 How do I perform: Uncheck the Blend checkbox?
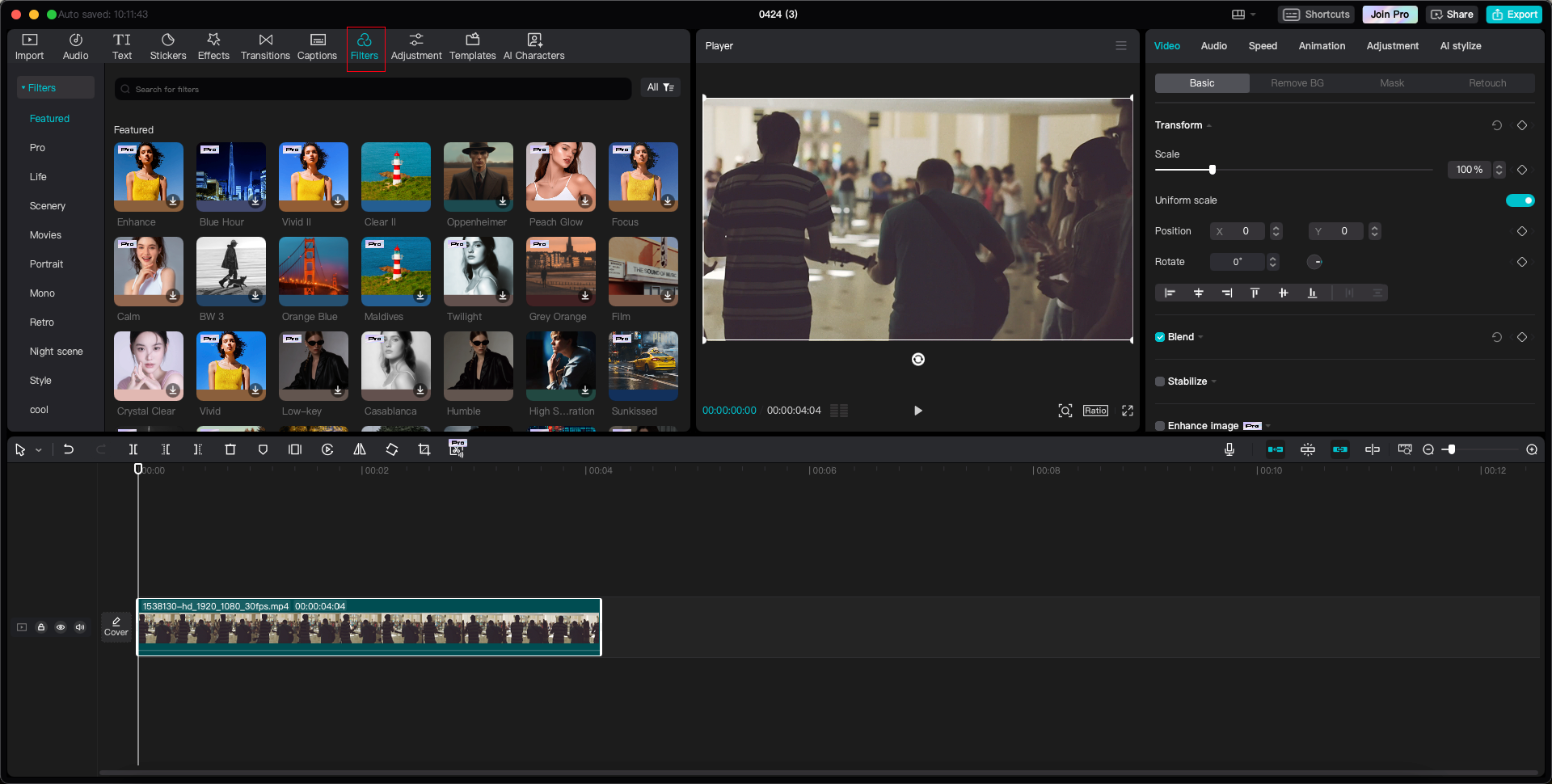[1160, 337]
